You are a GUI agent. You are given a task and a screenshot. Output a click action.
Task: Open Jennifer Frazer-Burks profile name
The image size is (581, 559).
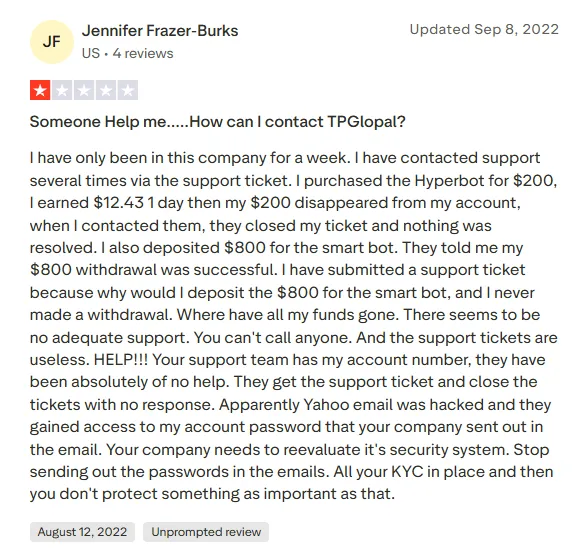(x=160, y=31)
